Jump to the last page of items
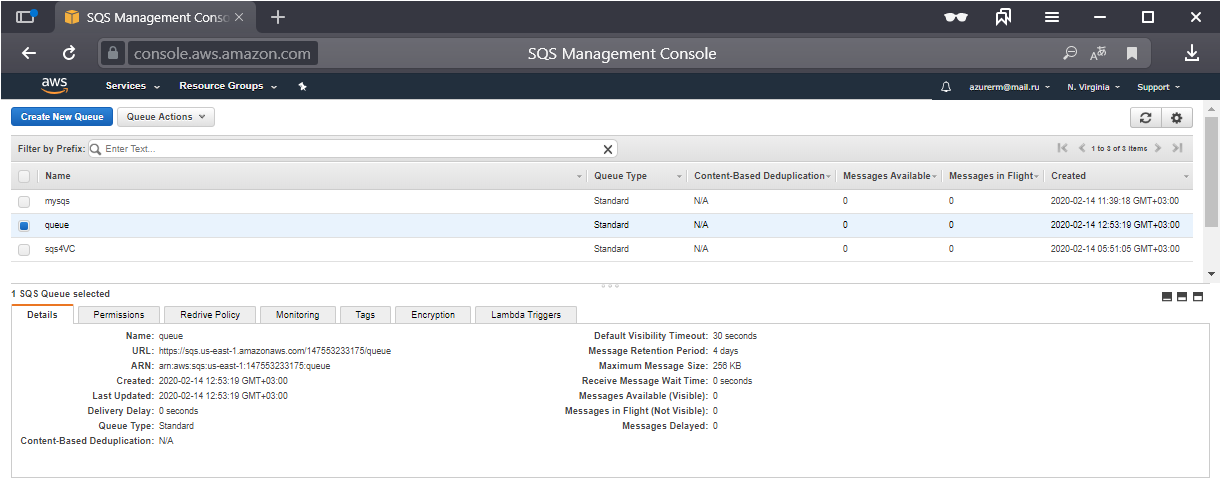1220x478 pixels. pyautogui.click(x=1178, y=149)
